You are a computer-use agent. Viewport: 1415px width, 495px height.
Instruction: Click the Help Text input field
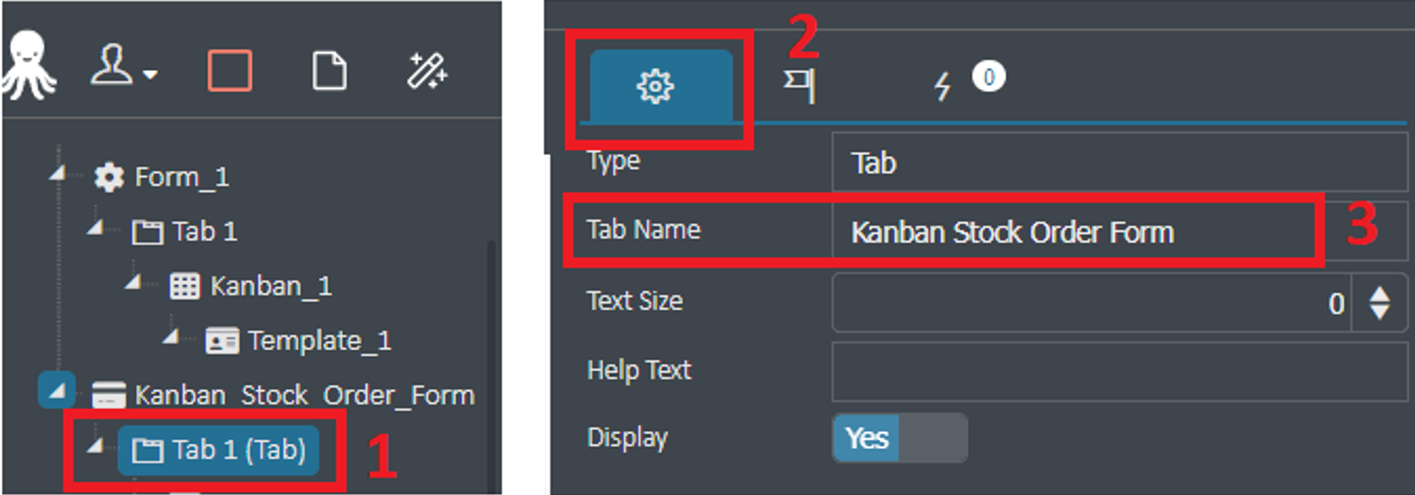click(x=1119, y=370)
